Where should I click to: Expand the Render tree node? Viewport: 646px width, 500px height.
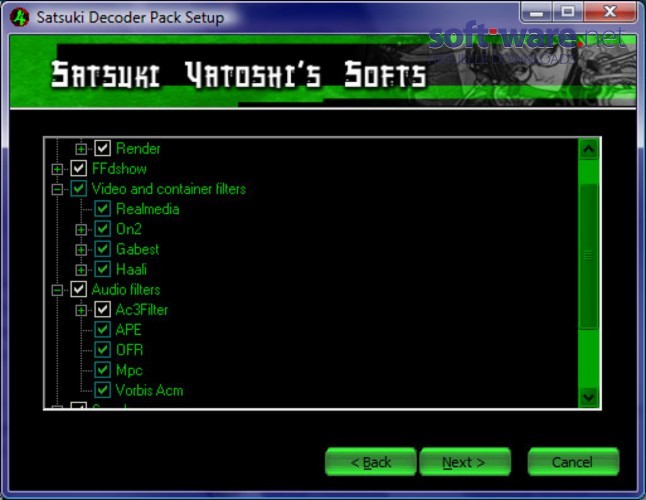pos(81,149)
